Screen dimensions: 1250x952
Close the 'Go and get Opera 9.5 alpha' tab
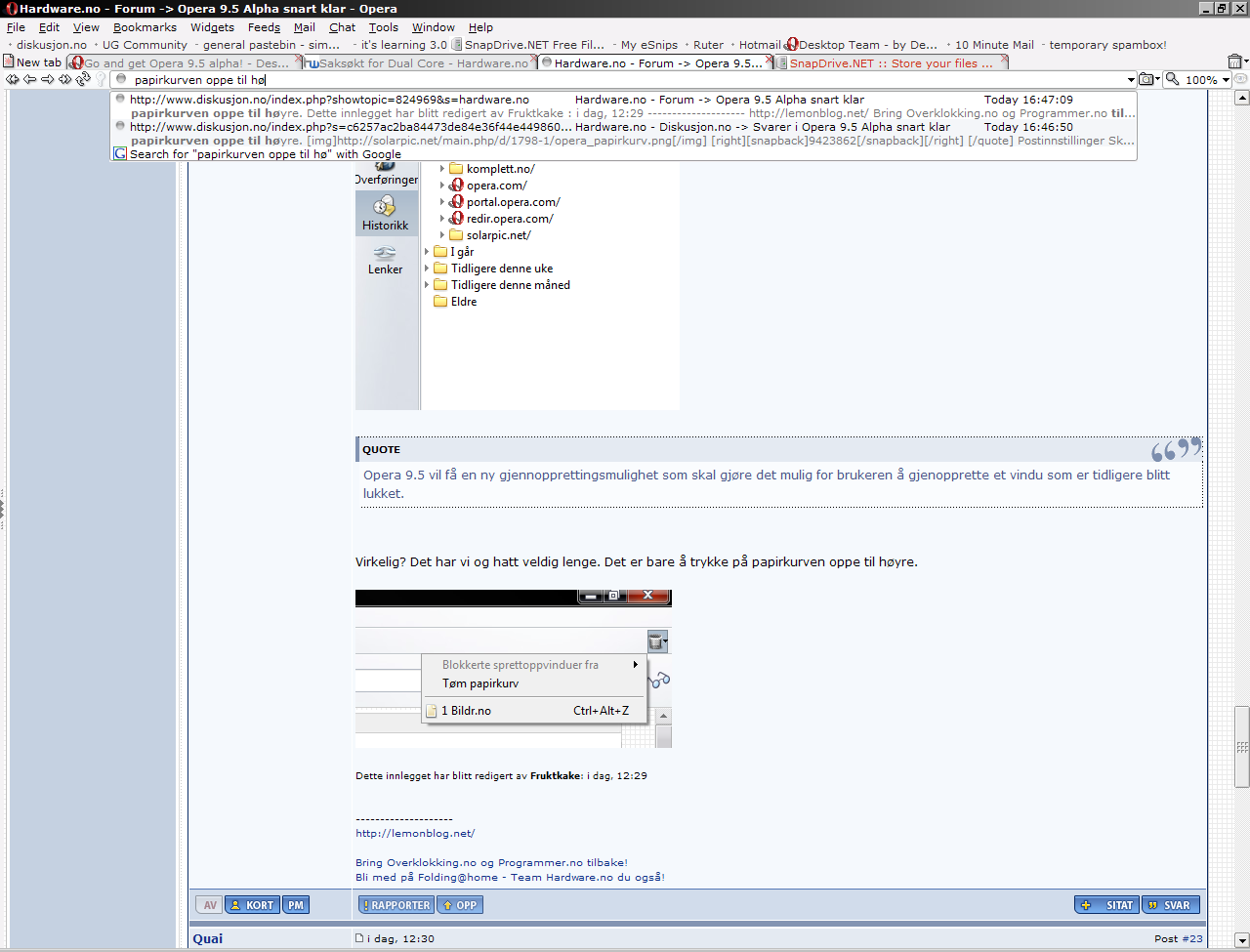pyautogui.click(x=299, y=61)
